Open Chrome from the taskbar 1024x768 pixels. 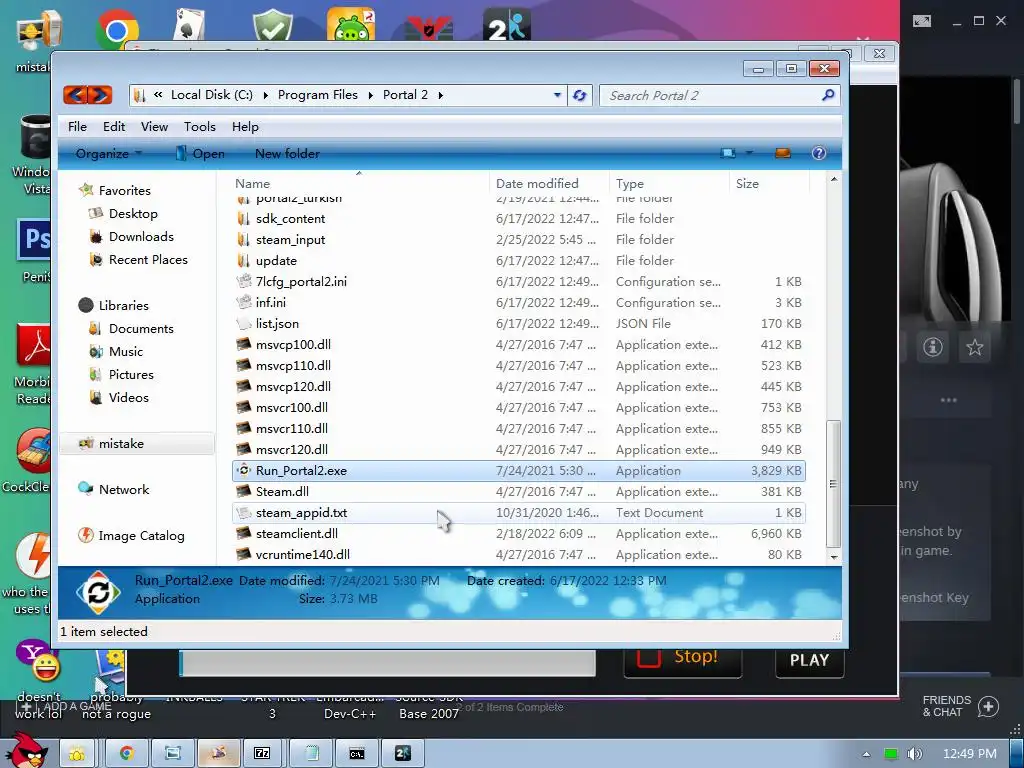[x=127, y=754]
